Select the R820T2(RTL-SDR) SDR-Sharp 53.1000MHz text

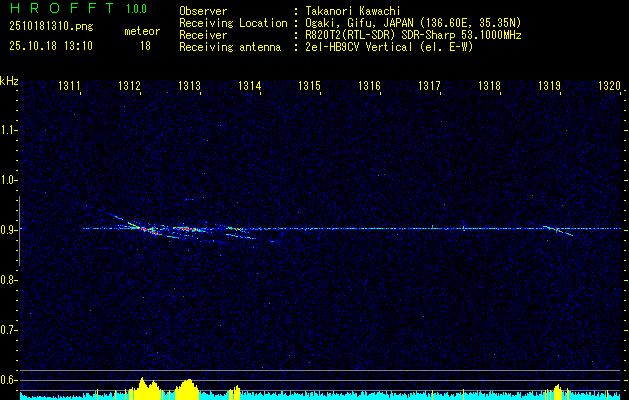(x=414, y=35)
